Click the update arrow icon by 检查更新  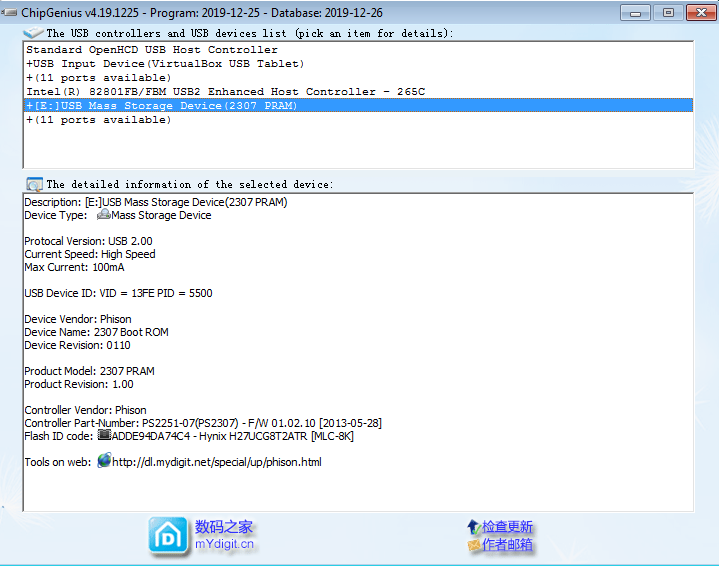(x=474, y=527)
